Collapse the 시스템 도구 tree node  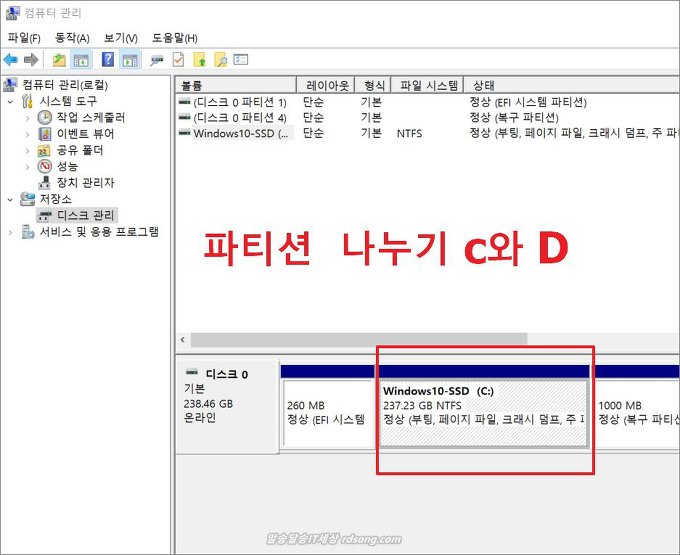10,101
